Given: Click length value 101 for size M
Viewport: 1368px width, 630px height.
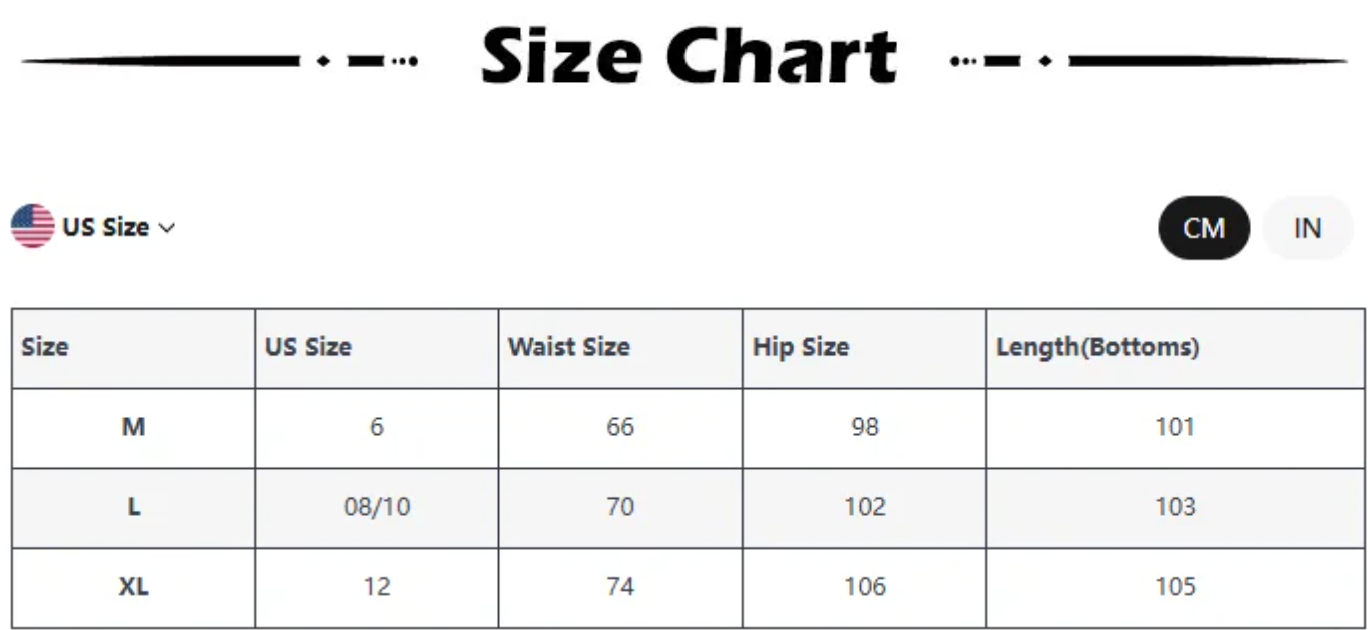Looking at the screenshot, I should [x=1175, y=427].
